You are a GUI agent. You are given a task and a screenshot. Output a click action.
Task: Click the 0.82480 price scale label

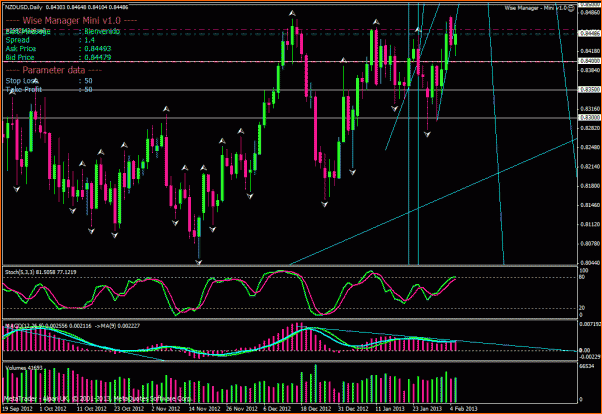[590, 147]
